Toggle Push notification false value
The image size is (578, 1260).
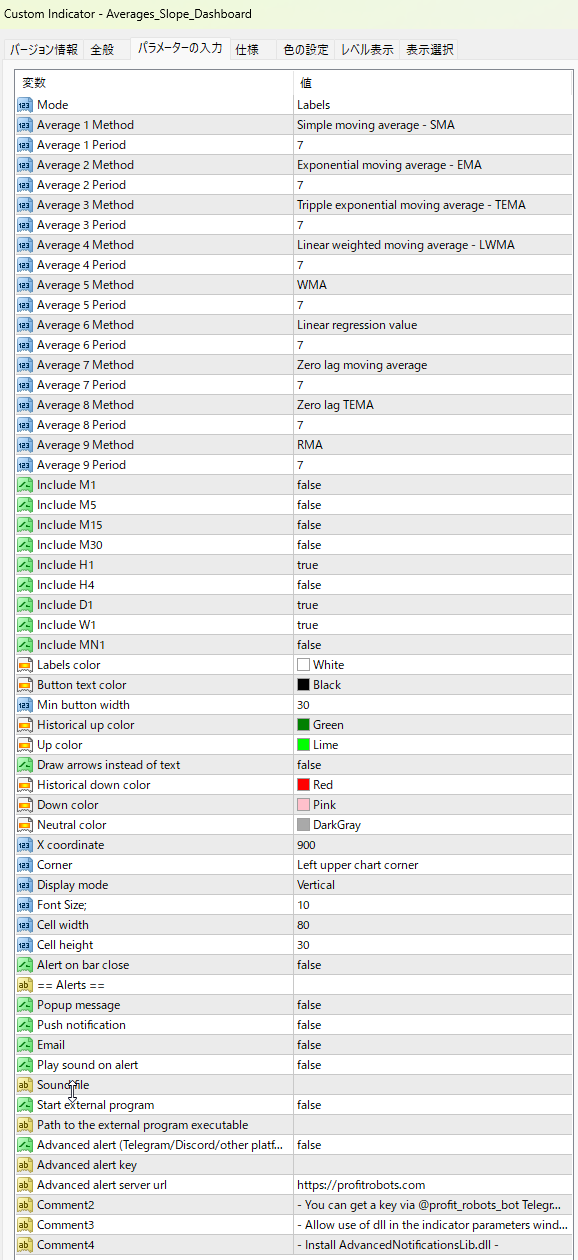point(433,1025)
